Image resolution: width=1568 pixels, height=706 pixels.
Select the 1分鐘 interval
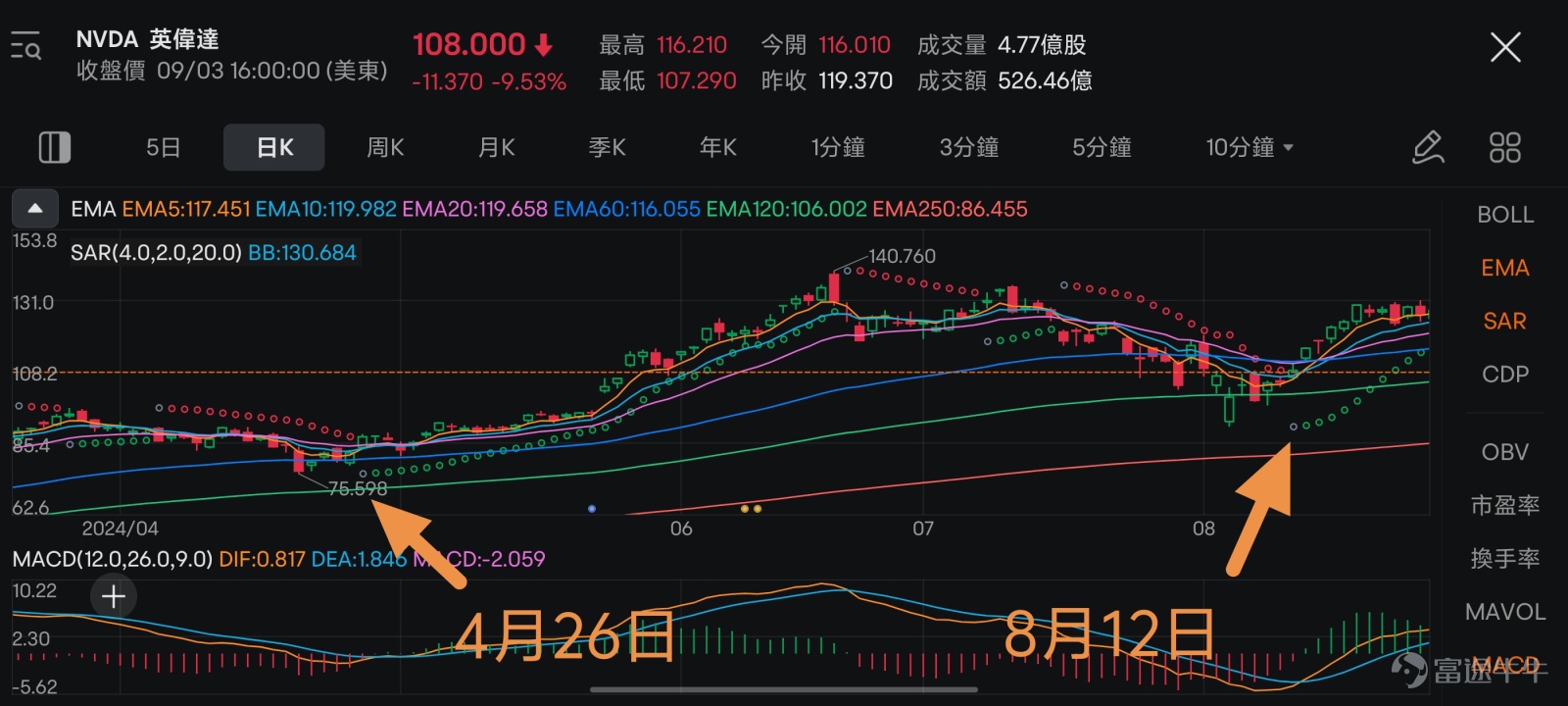(838, 148)
